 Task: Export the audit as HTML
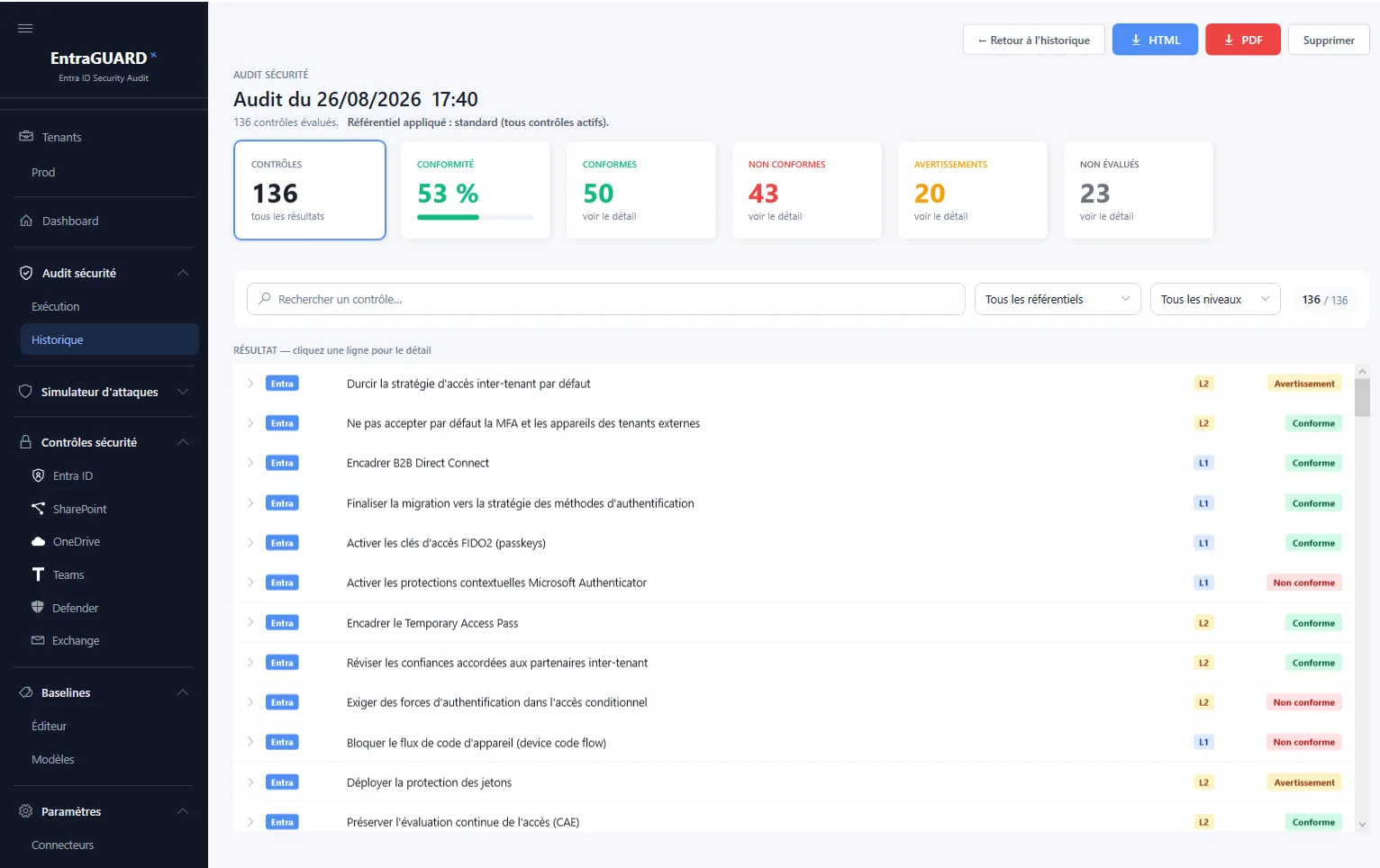1155,40
